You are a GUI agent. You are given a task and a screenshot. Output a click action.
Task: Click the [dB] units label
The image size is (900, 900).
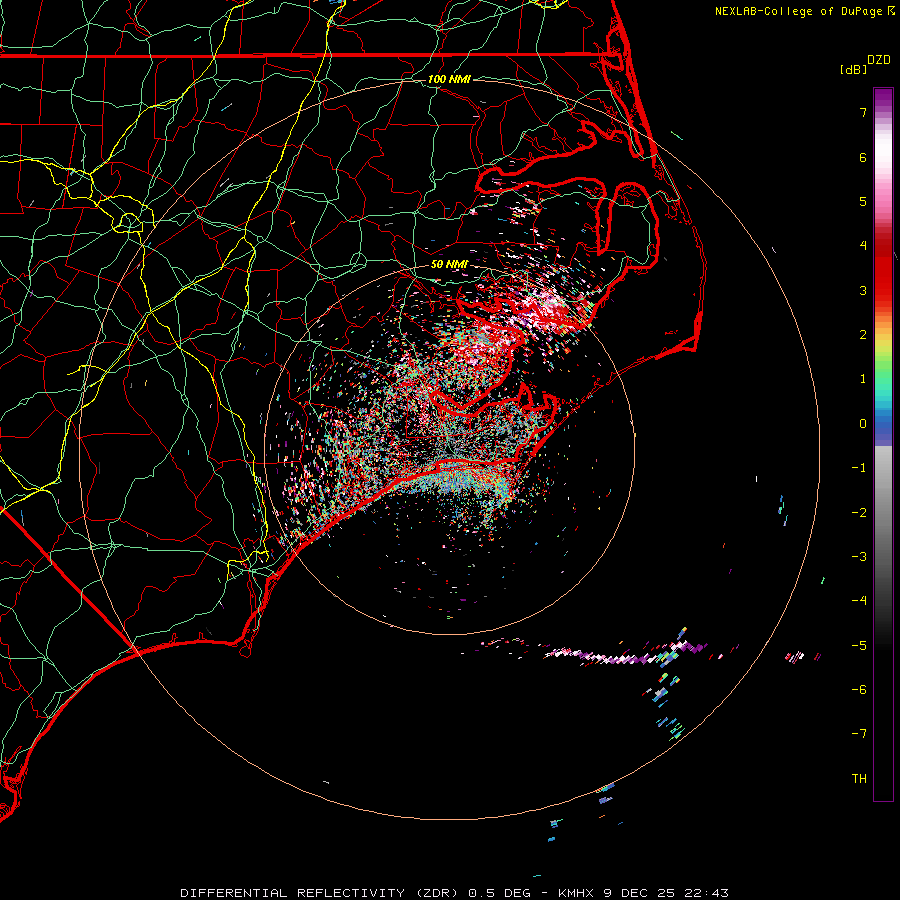pyautogui.click(x=854, y=69)
